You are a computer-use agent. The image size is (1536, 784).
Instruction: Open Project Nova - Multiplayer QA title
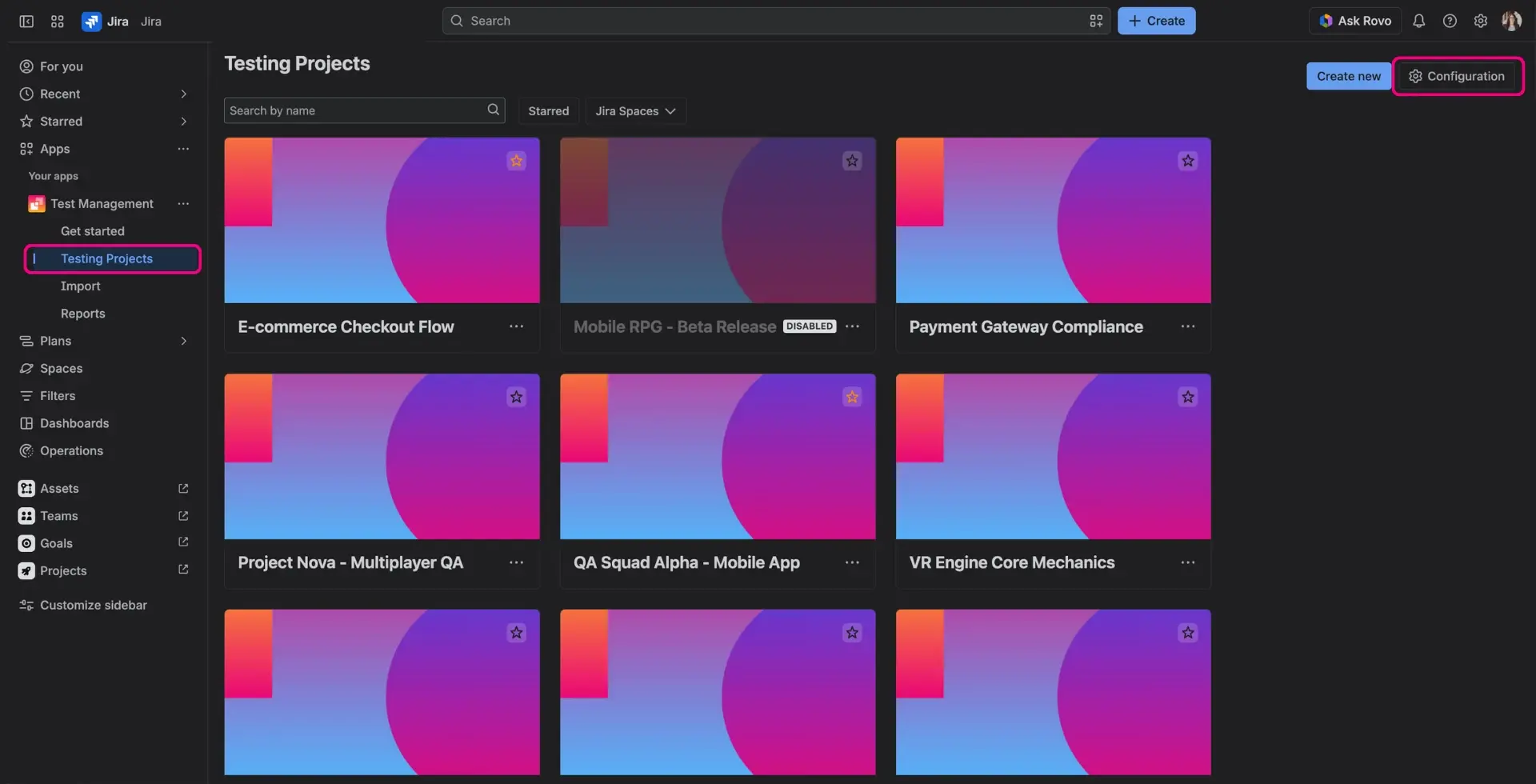(350, 562)
